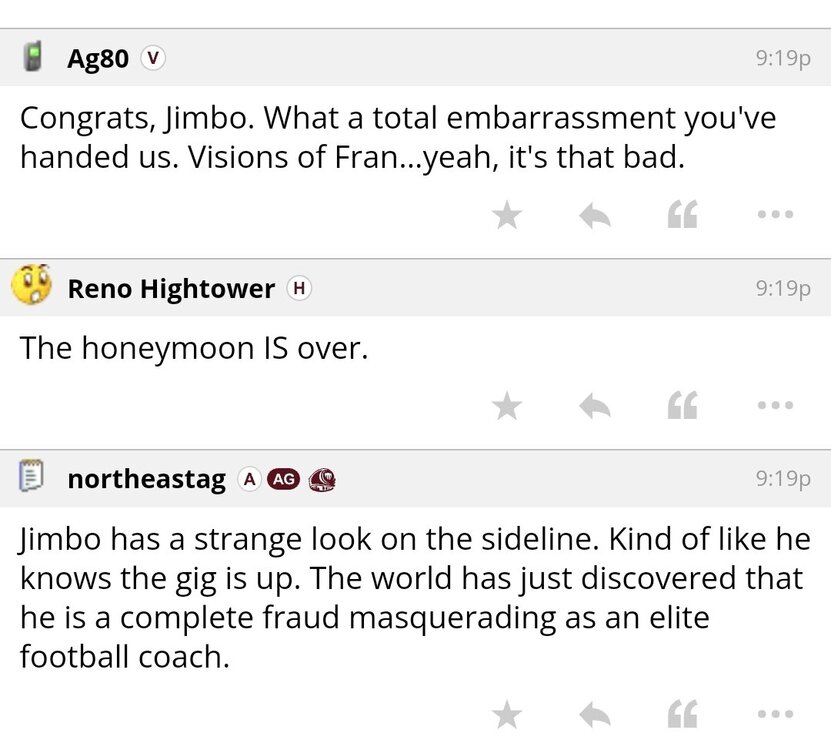
Task: Reply to northeastag's sideline post
Action: (595, 714)
